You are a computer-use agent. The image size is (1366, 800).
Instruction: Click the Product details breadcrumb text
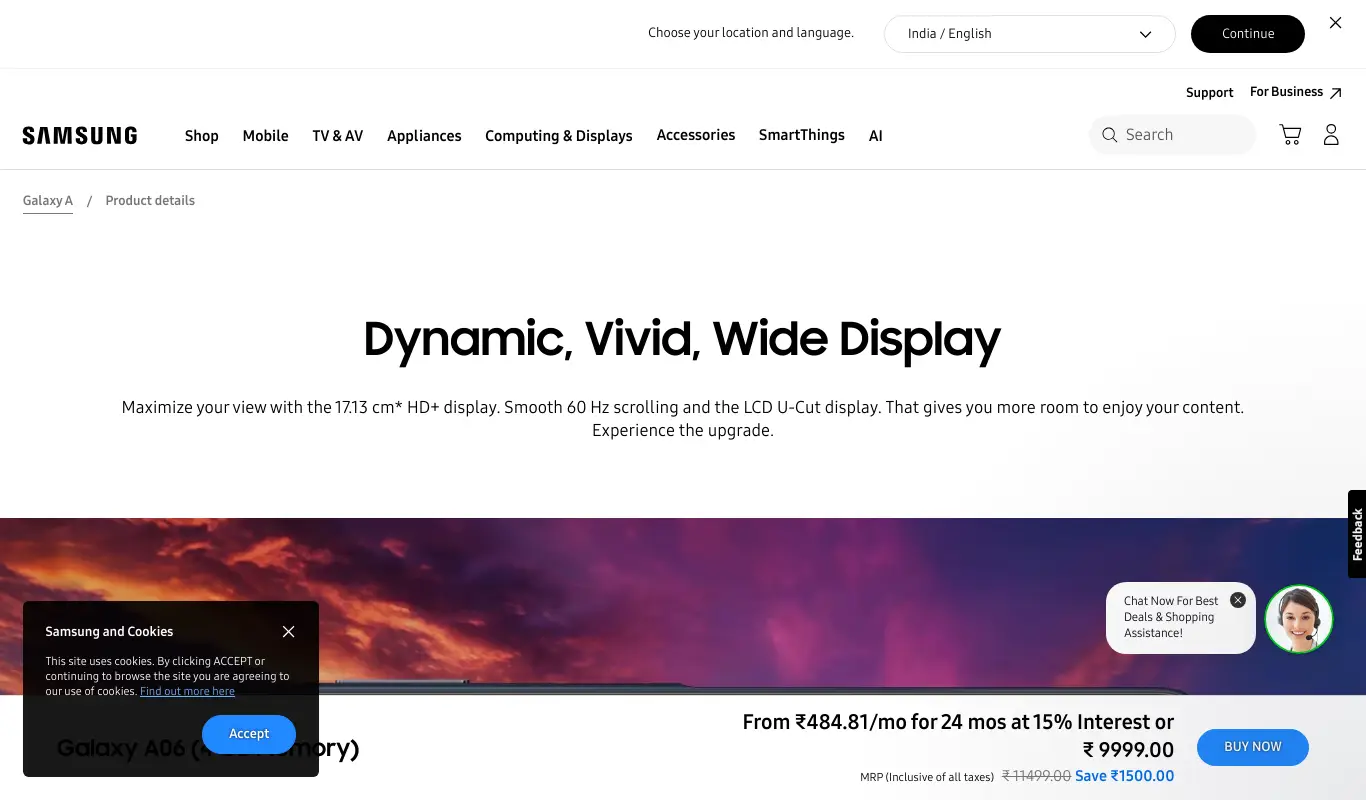[x=150, y=201]
